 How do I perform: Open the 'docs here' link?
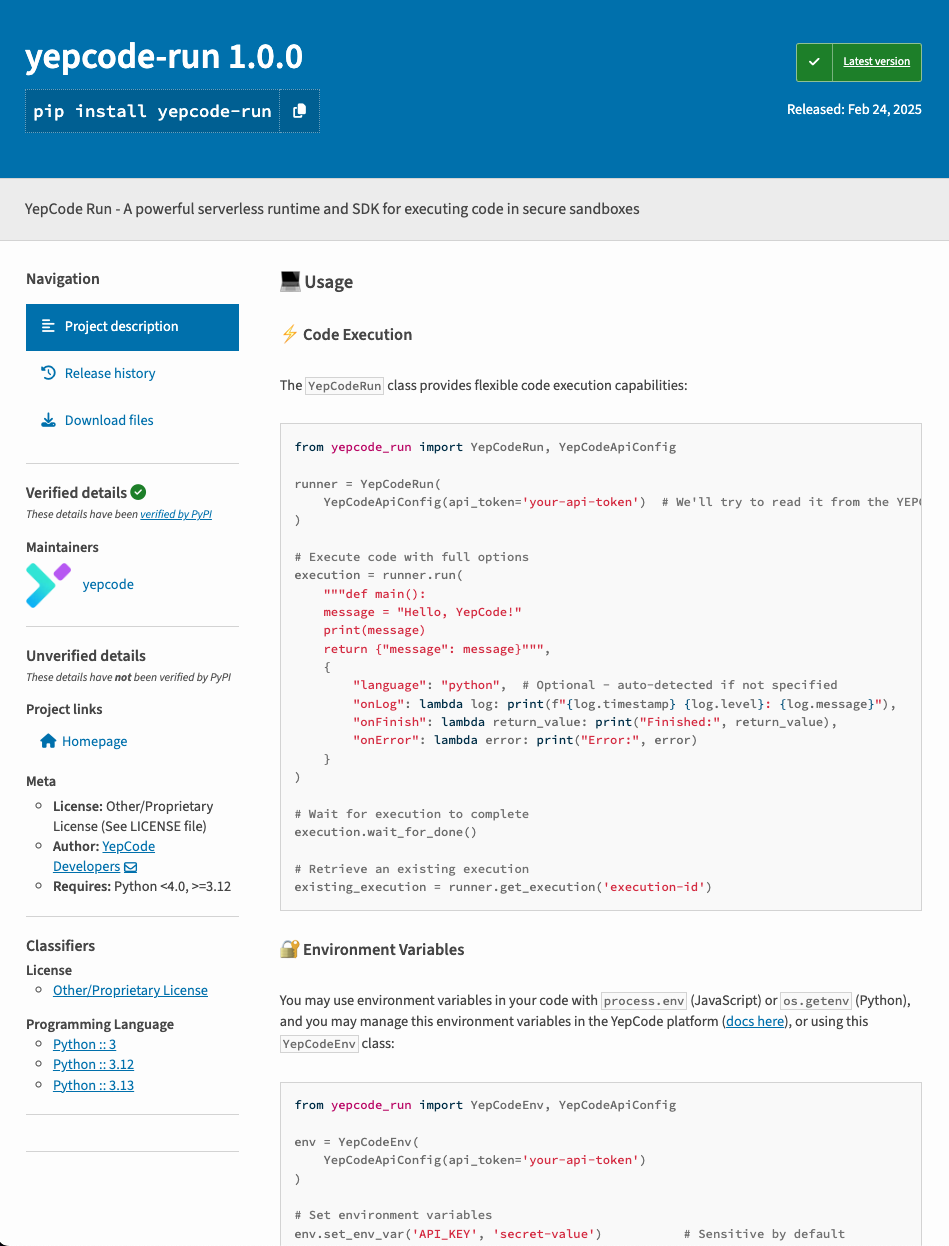pos(755,1022)
